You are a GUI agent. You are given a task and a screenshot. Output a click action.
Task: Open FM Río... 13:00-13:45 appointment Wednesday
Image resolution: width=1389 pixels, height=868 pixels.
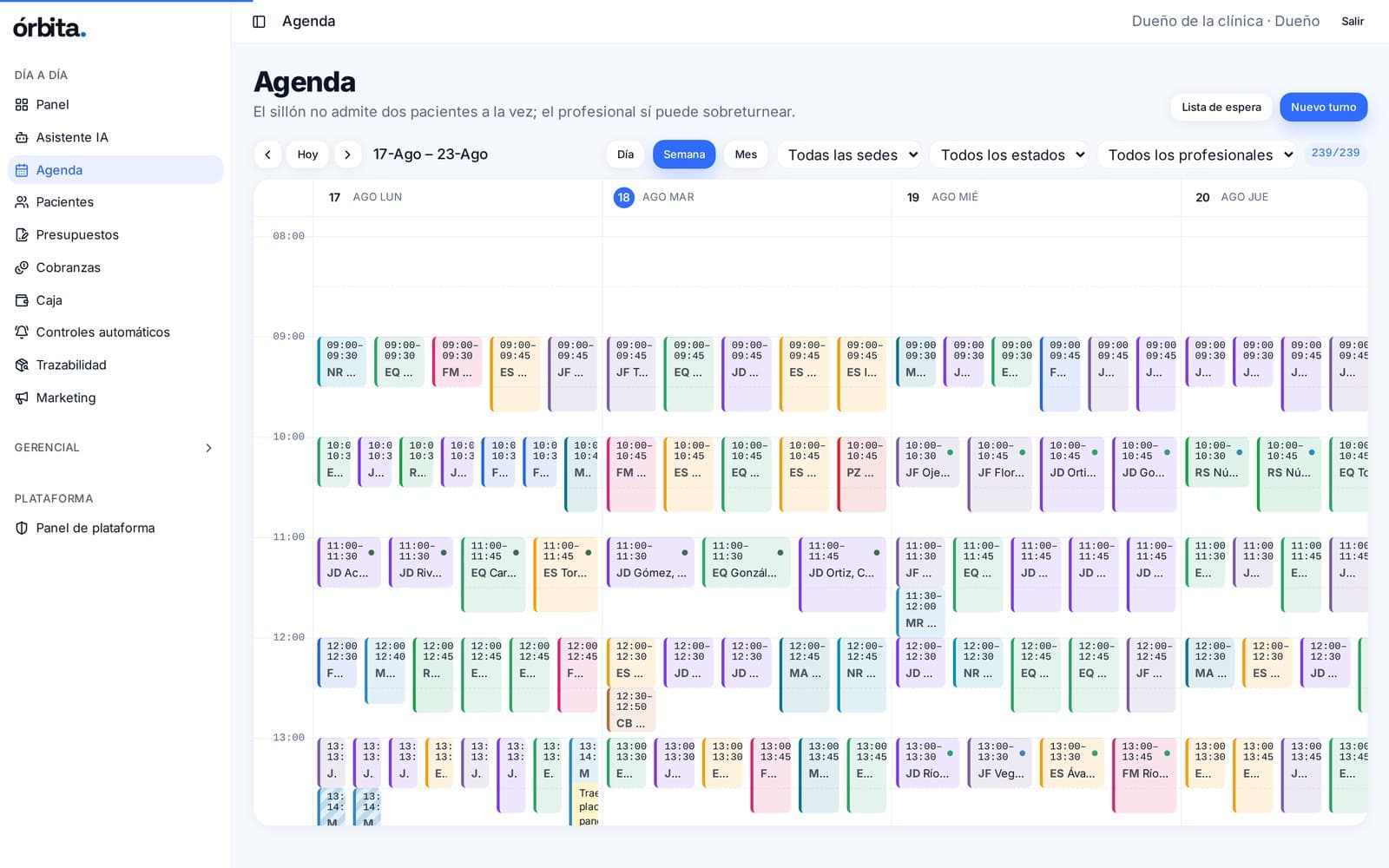1144,775
